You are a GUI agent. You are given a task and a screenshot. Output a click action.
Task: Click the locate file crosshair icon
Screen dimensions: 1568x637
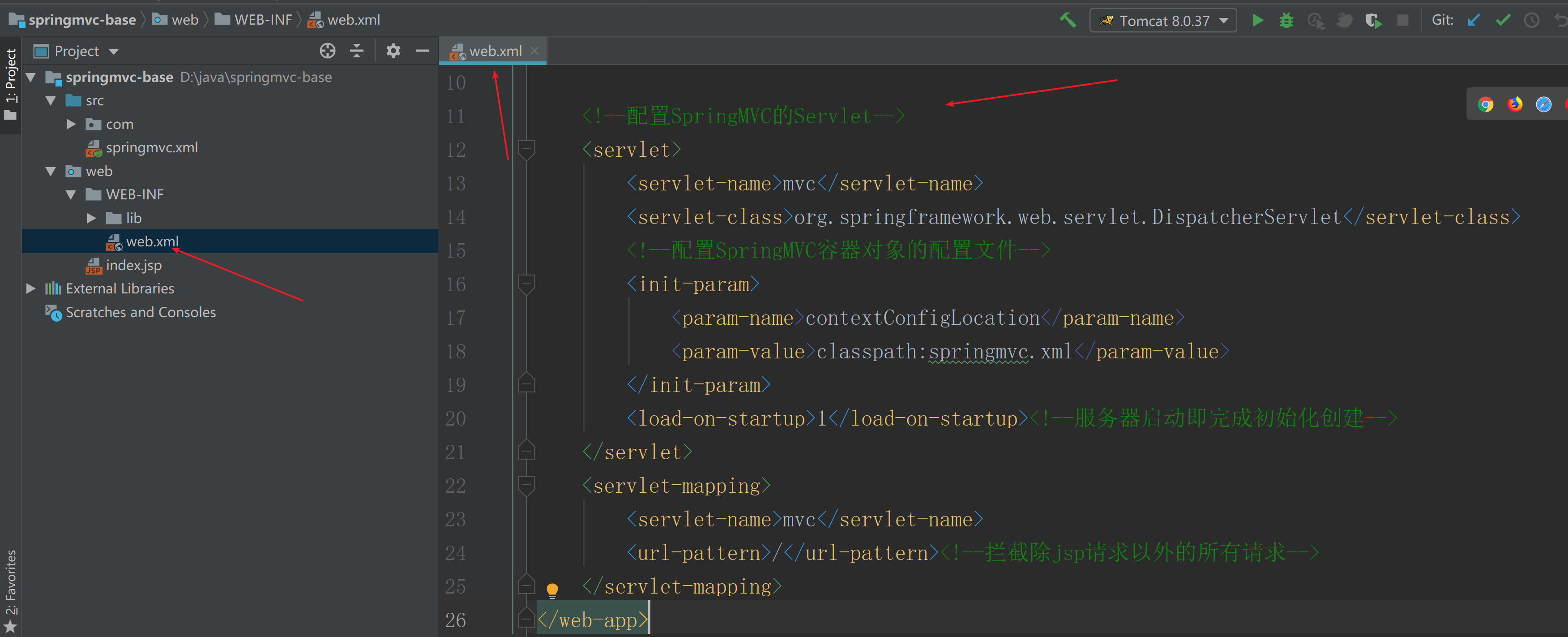click(328, 51)
